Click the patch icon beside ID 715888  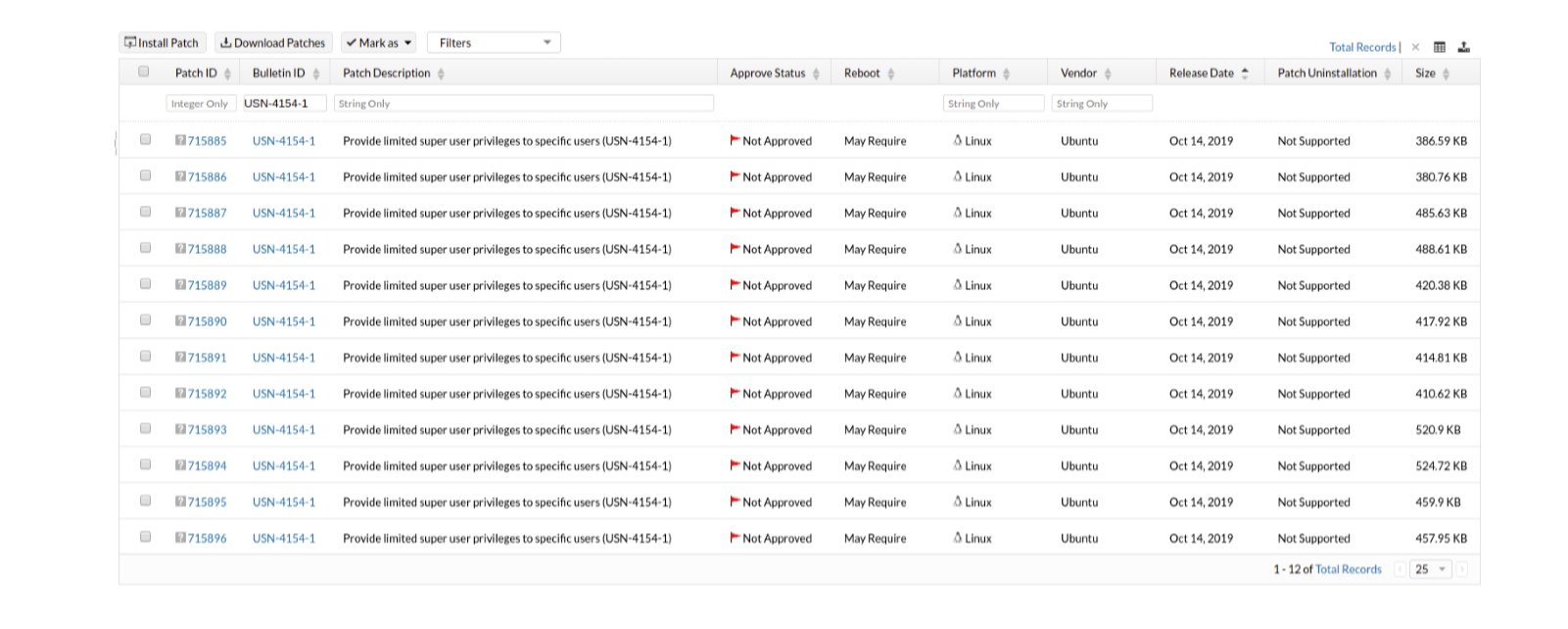[x=180, y=249]
